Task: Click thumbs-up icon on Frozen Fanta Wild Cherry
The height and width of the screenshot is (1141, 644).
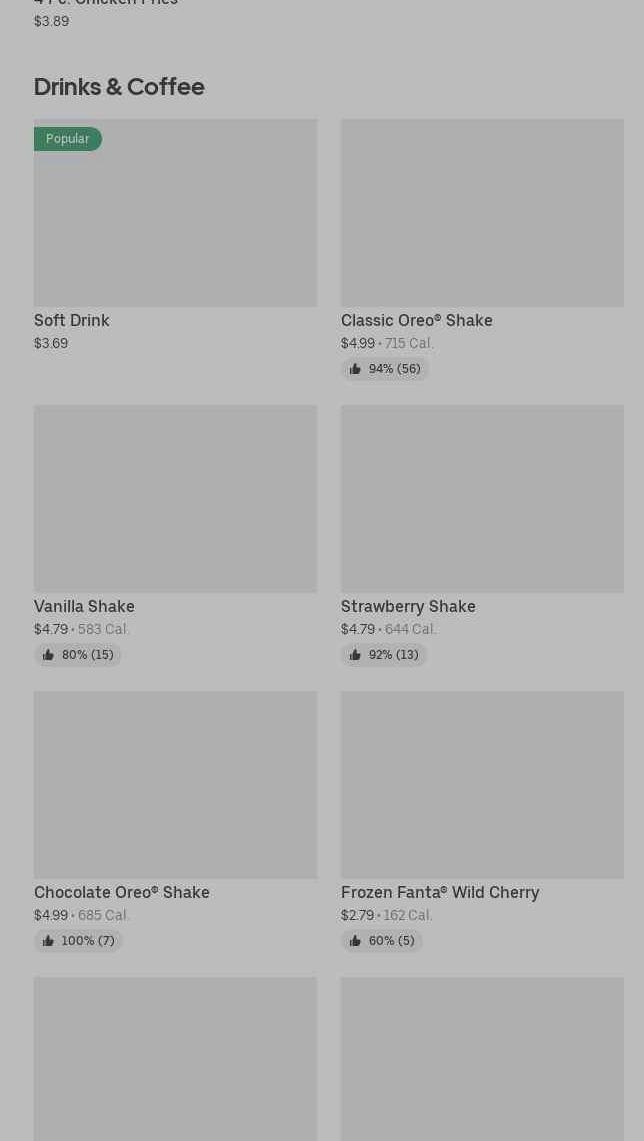Action: 355,941
